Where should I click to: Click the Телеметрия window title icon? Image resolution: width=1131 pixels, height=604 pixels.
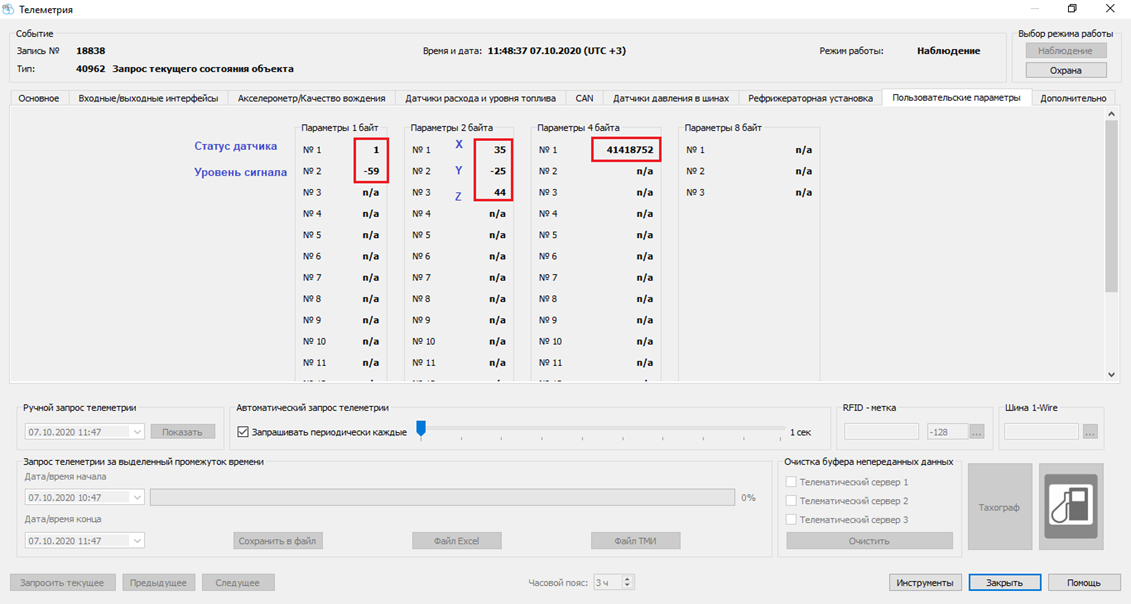coord(10,9)
